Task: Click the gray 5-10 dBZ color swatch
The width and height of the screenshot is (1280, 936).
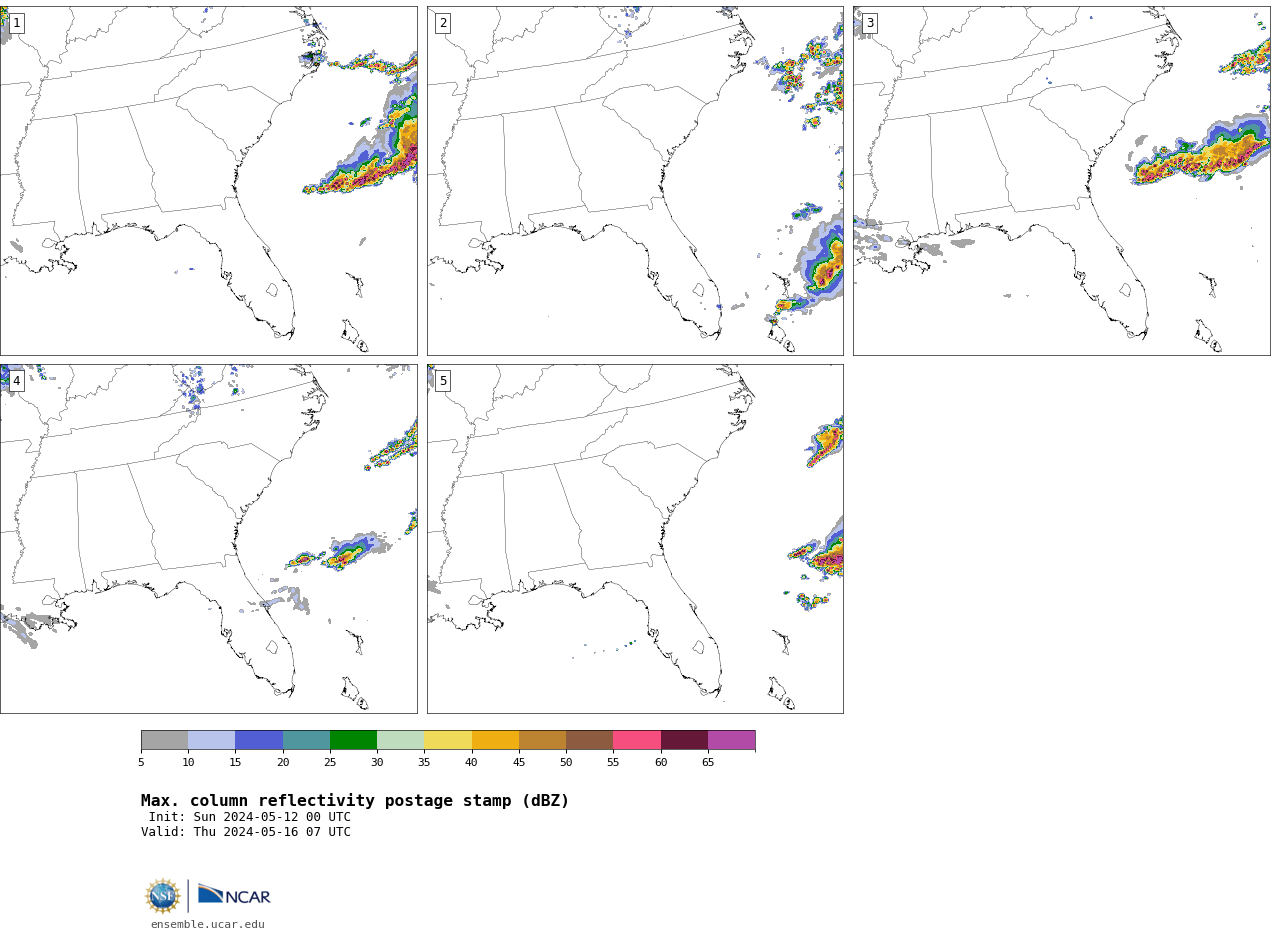Action: tap(164, 740)
